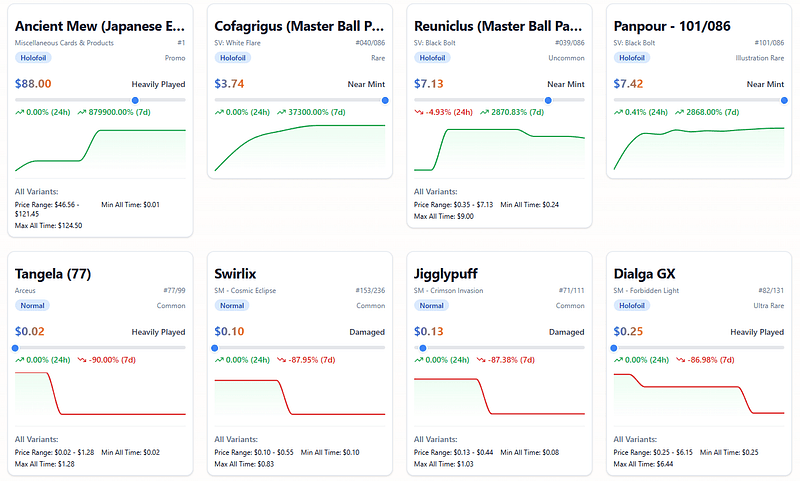This screenshot has width=800, height=481.
Task: Click the 24h trend icon on Jigglypuff card
Action: click(x=419, y=360)
